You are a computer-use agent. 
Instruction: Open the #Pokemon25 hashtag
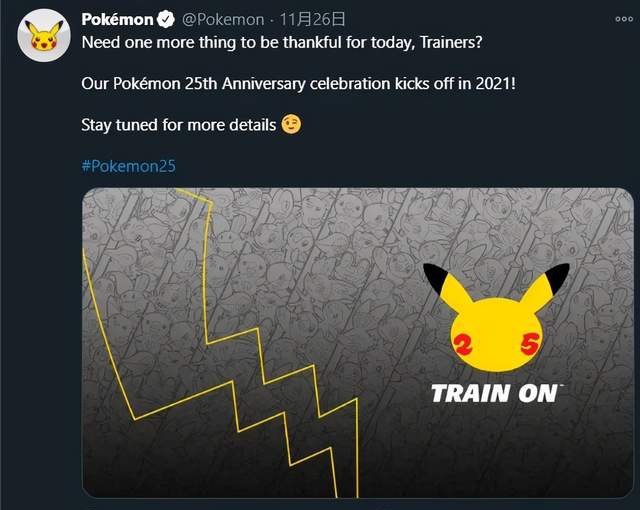pos(128,166)
